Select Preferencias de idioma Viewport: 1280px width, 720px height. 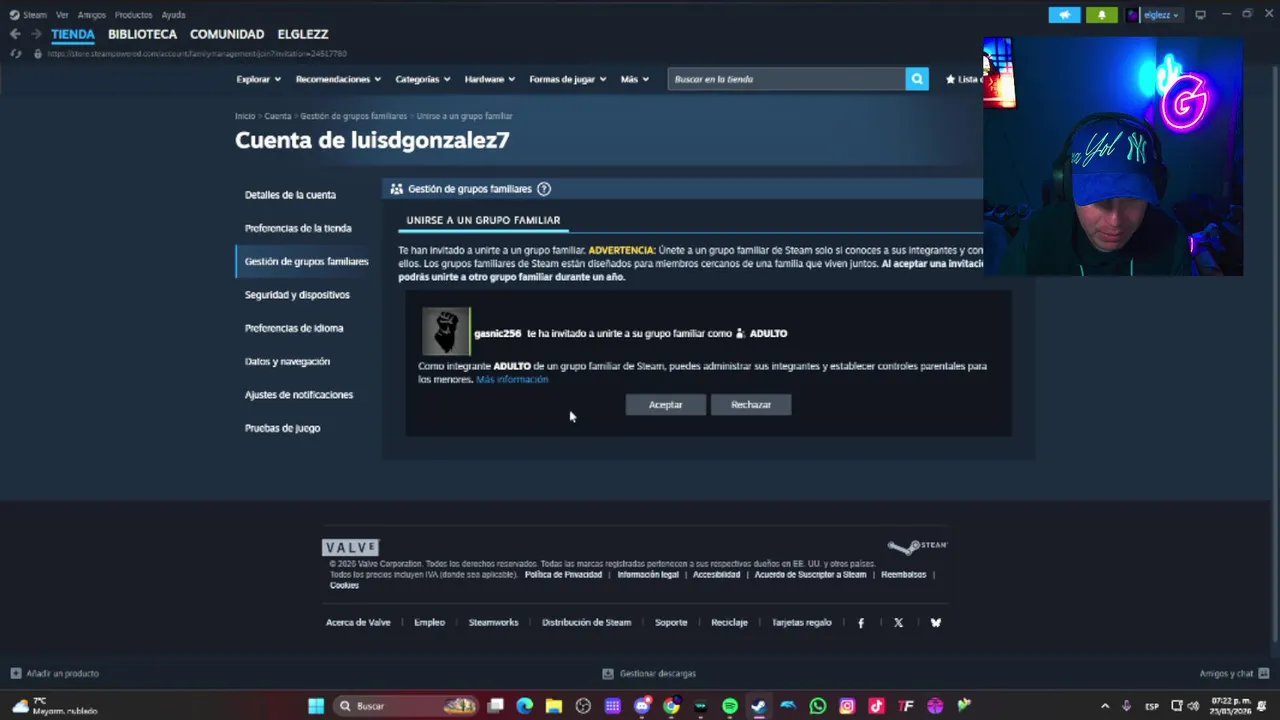[294, 328]
